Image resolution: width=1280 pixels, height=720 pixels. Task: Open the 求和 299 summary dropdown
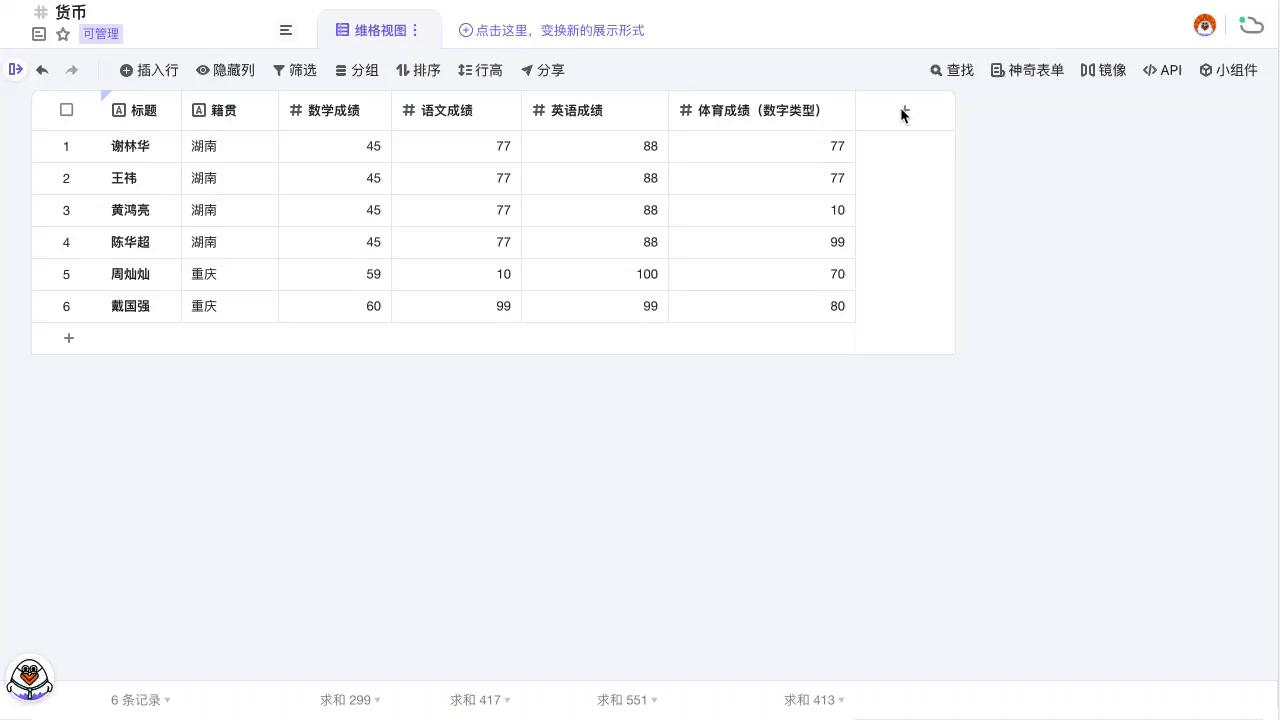[x=349, y=700]
